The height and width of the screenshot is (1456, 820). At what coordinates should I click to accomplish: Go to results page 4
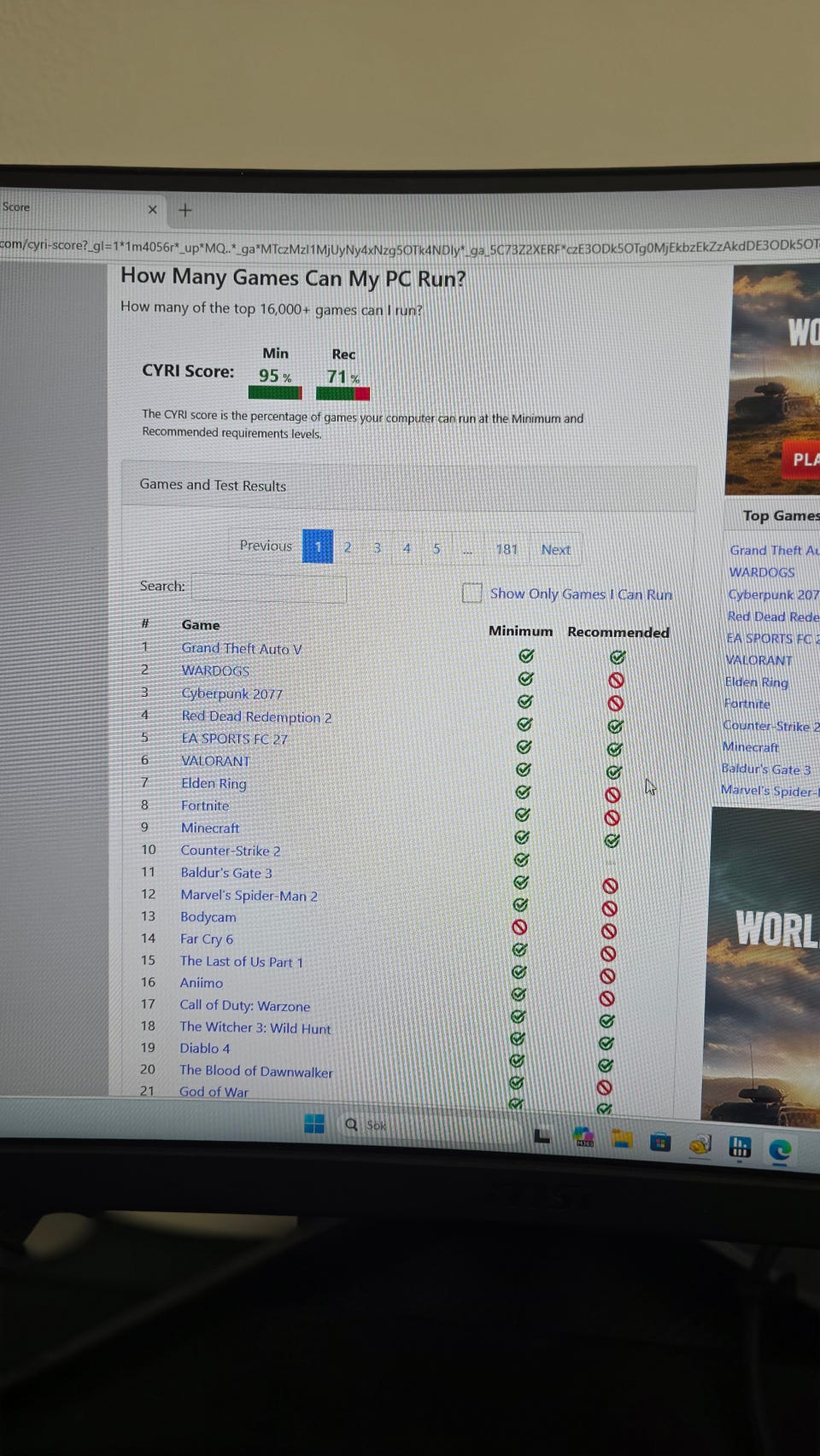pyautogui.click(x=407, y=548)
